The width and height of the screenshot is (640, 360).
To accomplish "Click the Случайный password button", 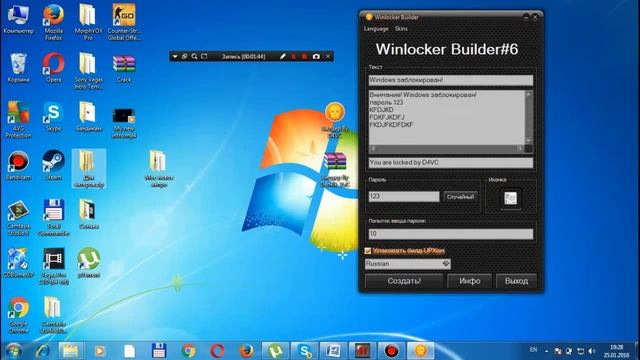I will 460,197.
